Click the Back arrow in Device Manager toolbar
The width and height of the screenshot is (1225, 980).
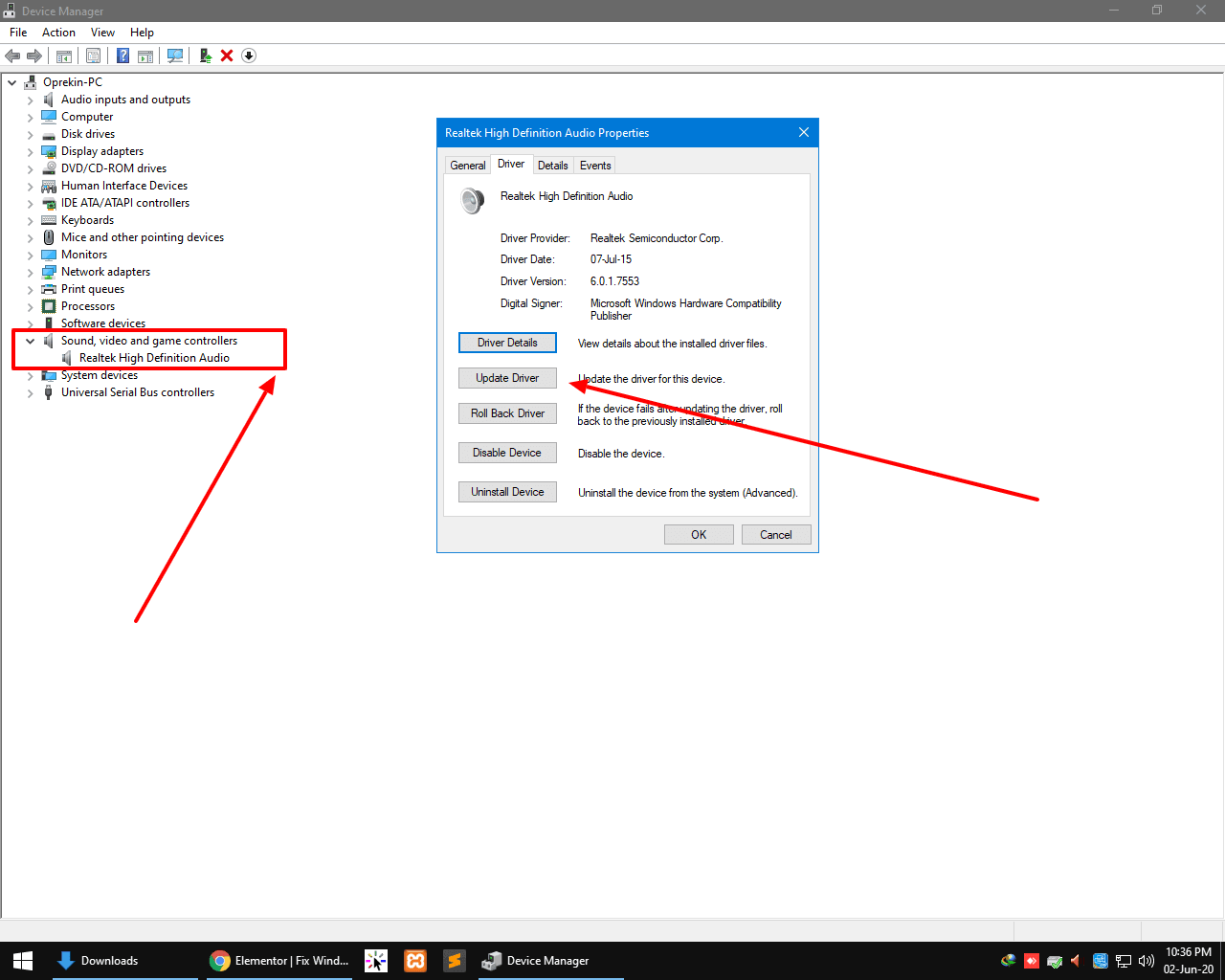pos(12,56)
